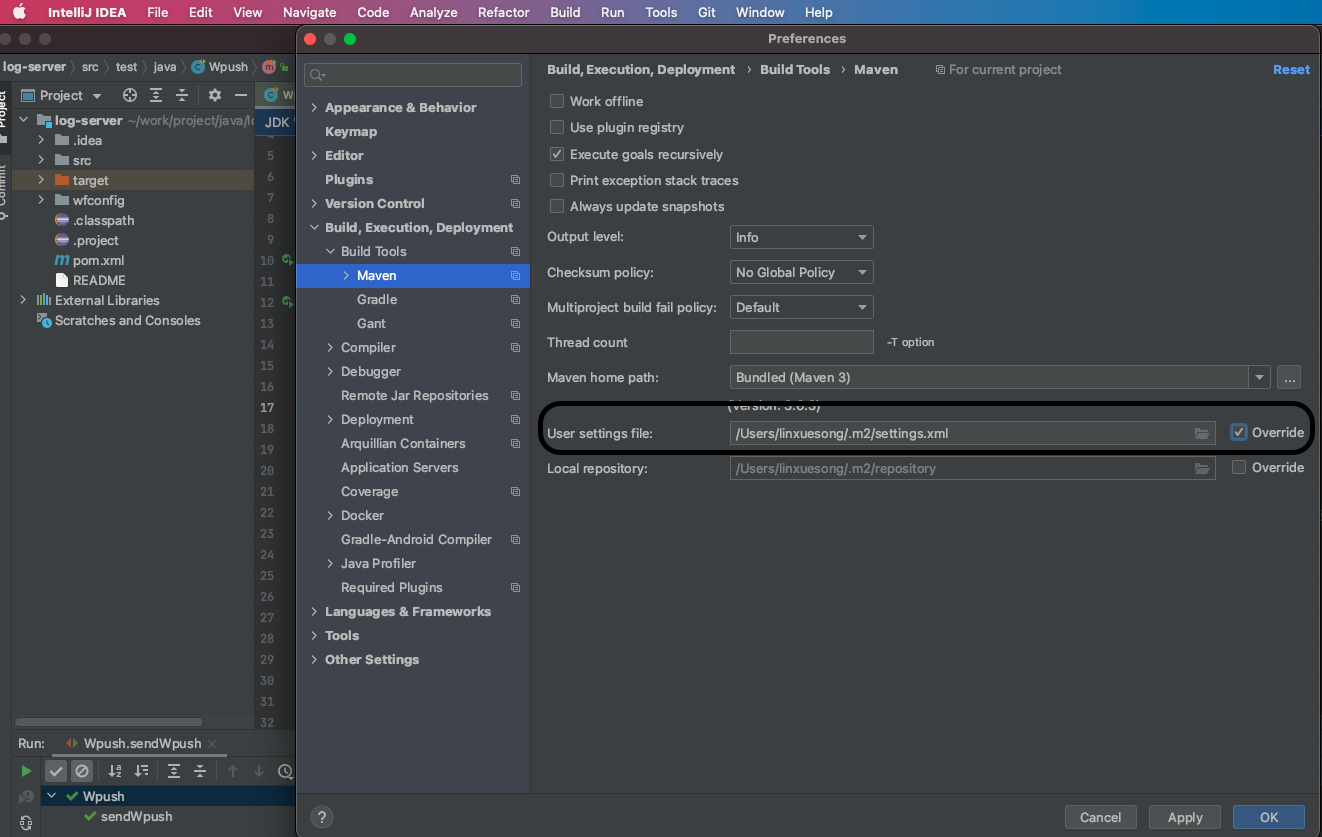Toggle Show Passed checkmark in Run toolbar
Viewport: 1322px width, 837px height.
(56, 771)
